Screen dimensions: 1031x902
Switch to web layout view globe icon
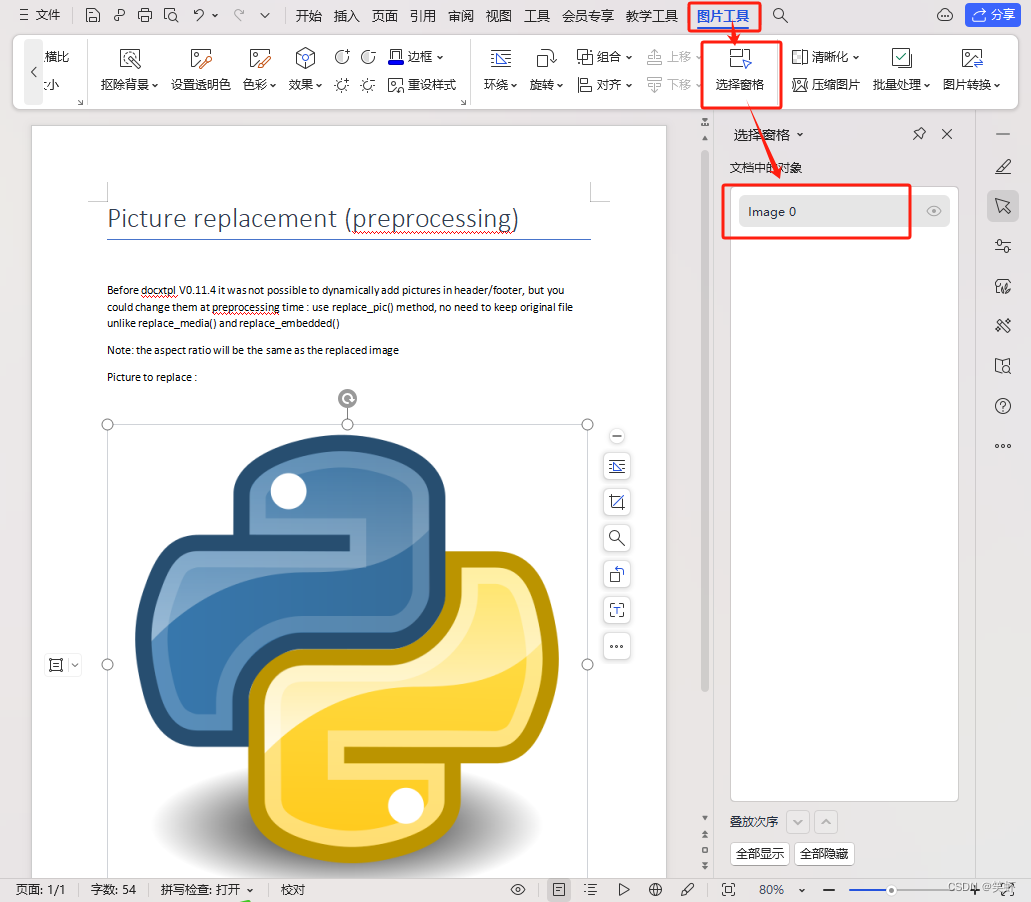pos(656,890)
